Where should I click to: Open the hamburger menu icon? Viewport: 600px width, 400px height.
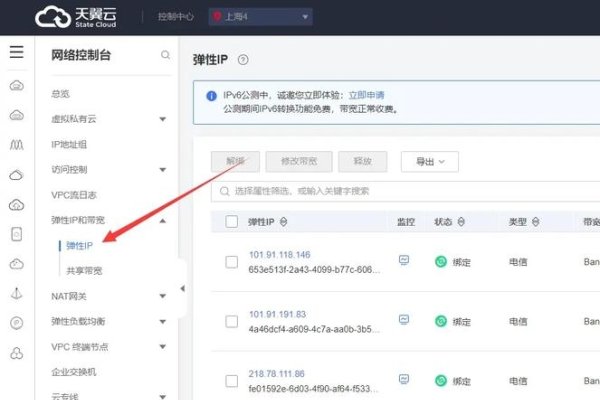pyautogui.click(x=16, y=52)
